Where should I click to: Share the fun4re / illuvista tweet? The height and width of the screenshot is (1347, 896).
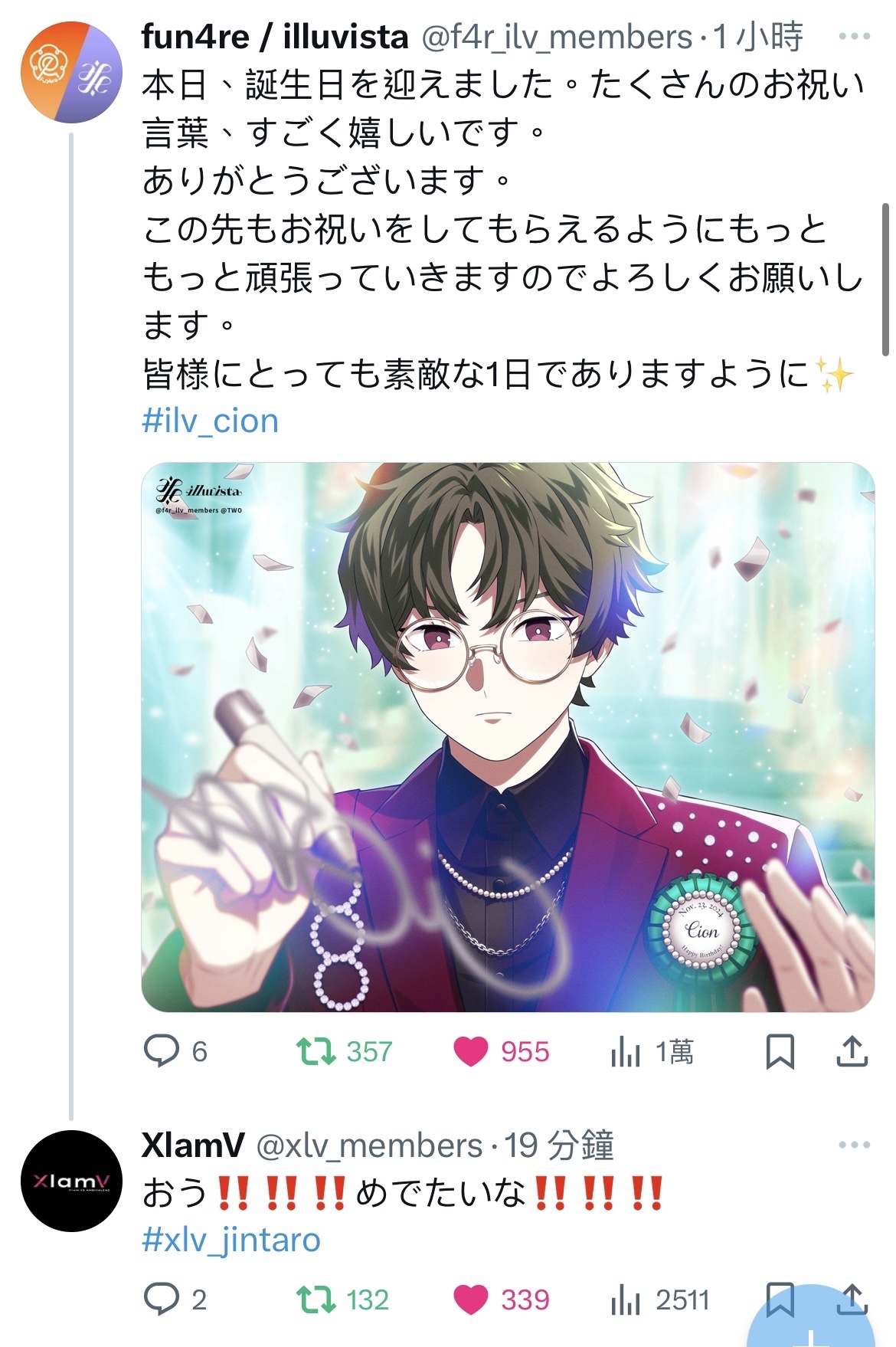(852, 1050)
